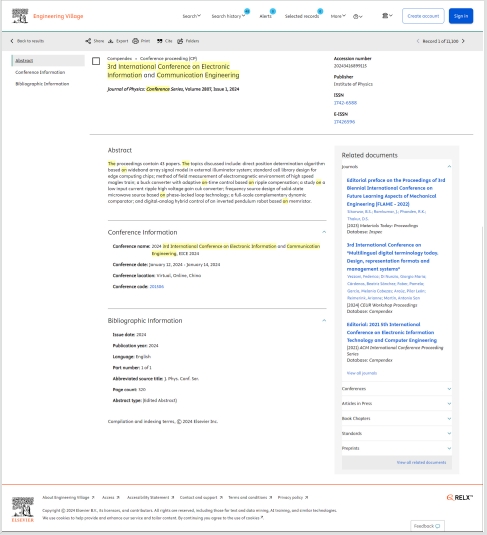This screenshot has height=535, width=487.
Task: Click the Folders icon
Action: tap(180, 41)
